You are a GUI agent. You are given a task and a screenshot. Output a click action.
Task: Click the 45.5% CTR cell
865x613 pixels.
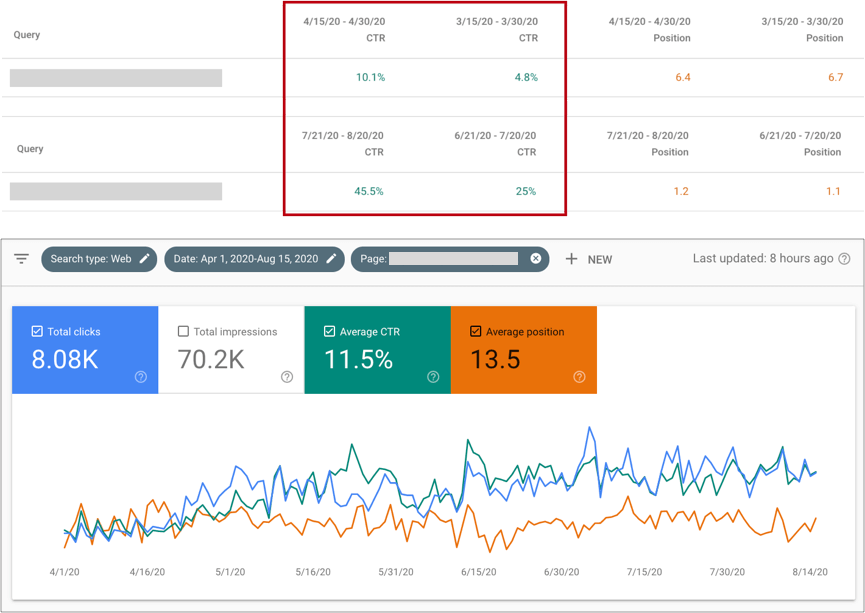coord(369,191)
